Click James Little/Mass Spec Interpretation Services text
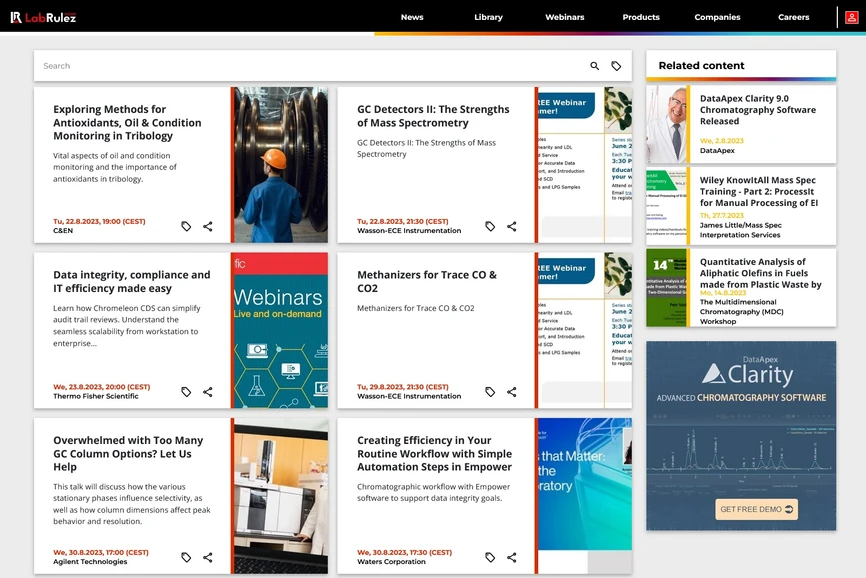 tap(741, 230)
